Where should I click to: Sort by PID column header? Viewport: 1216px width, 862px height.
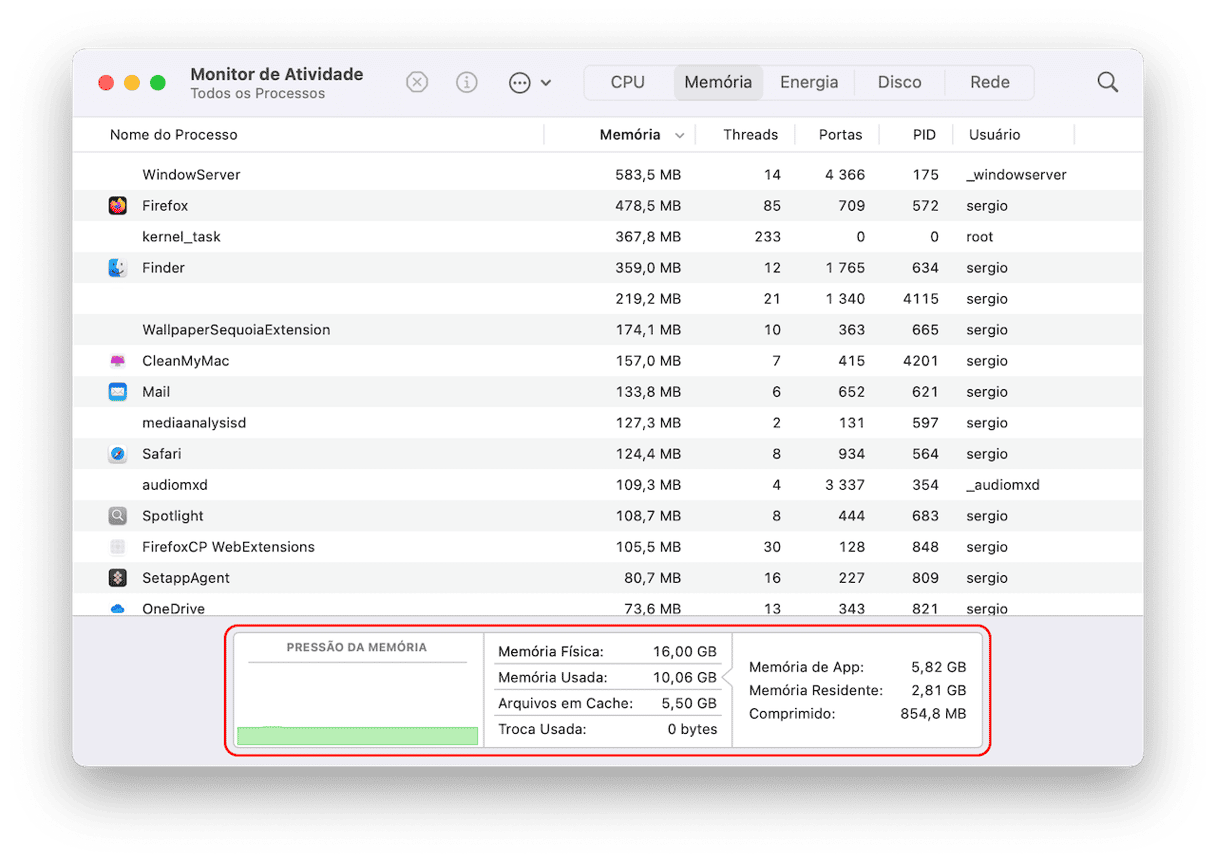(924, 135)
